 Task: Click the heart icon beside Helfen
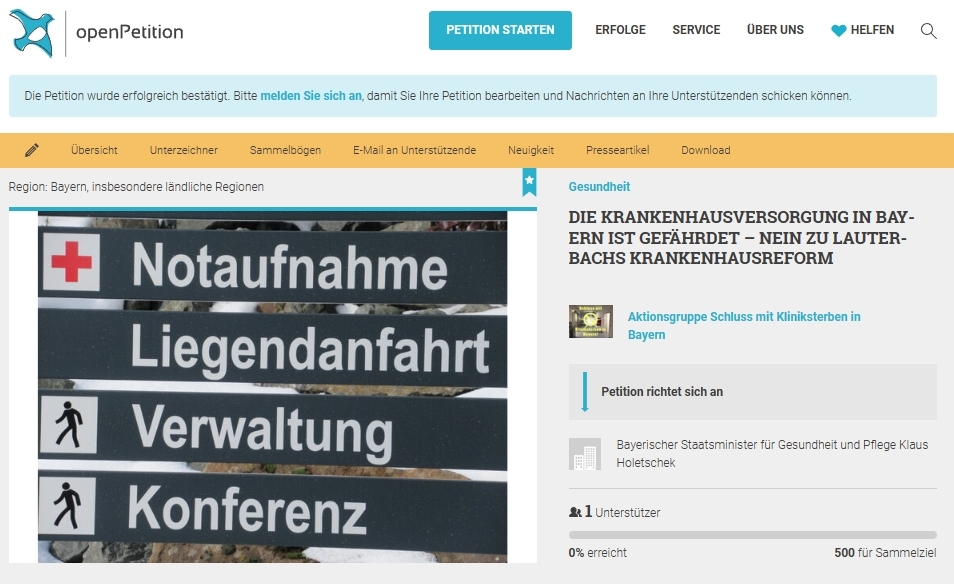[x=838, y=31]
